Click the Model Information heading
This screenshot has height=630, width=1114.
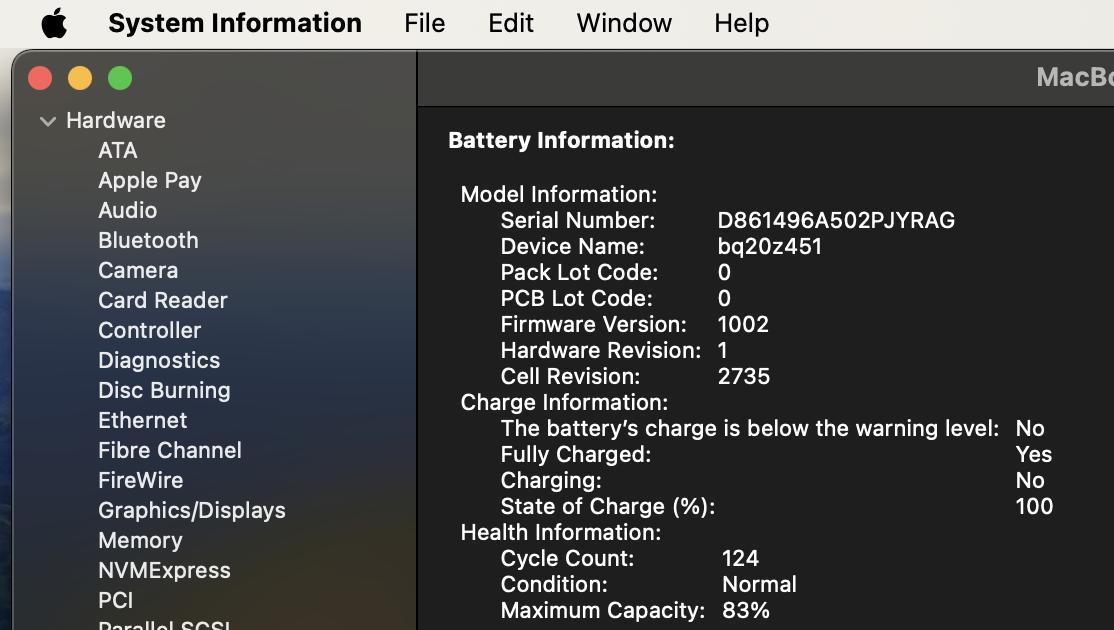tap(559, 194)
